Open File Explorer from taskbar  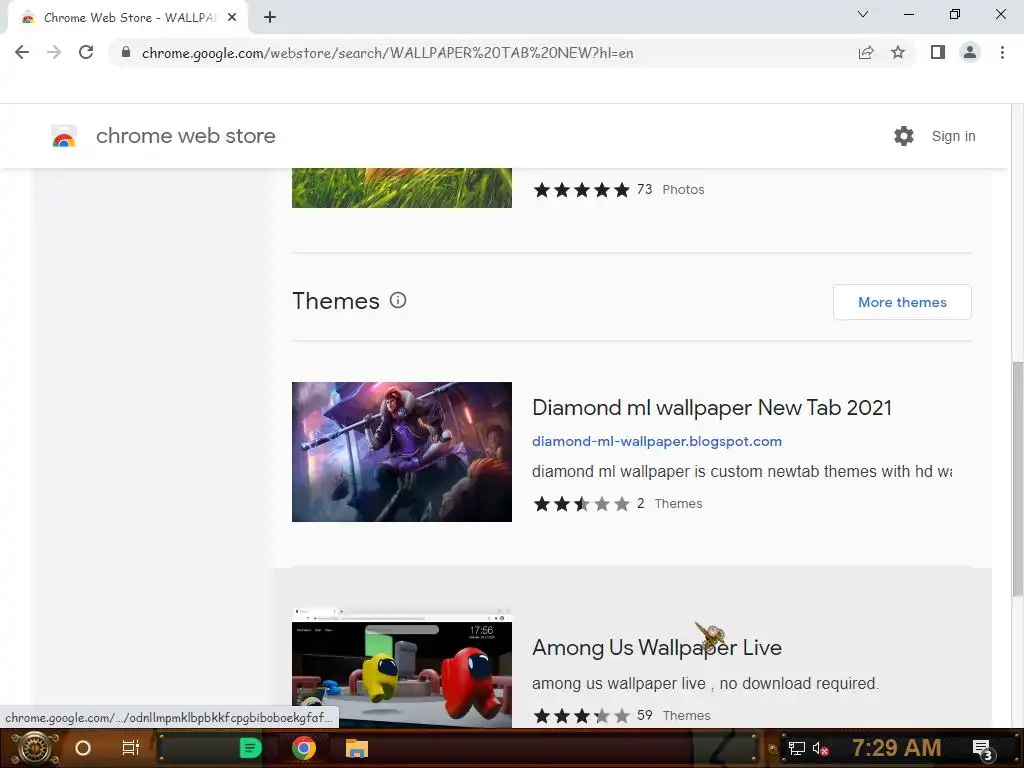[x=357, y=748]
